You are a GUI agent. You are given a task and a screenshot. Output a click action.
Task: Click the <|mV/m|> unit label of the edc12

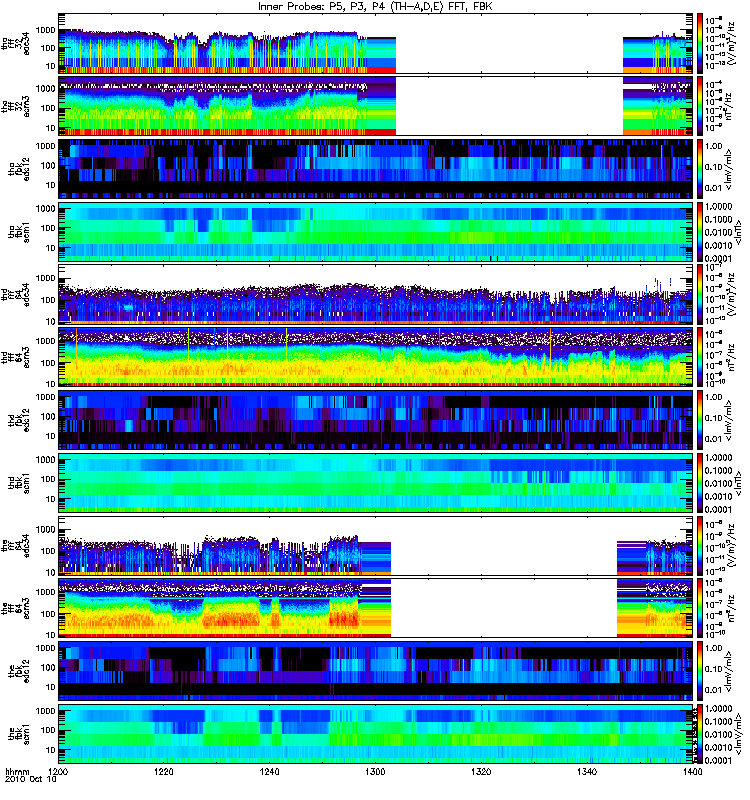(x=729, y=671)
